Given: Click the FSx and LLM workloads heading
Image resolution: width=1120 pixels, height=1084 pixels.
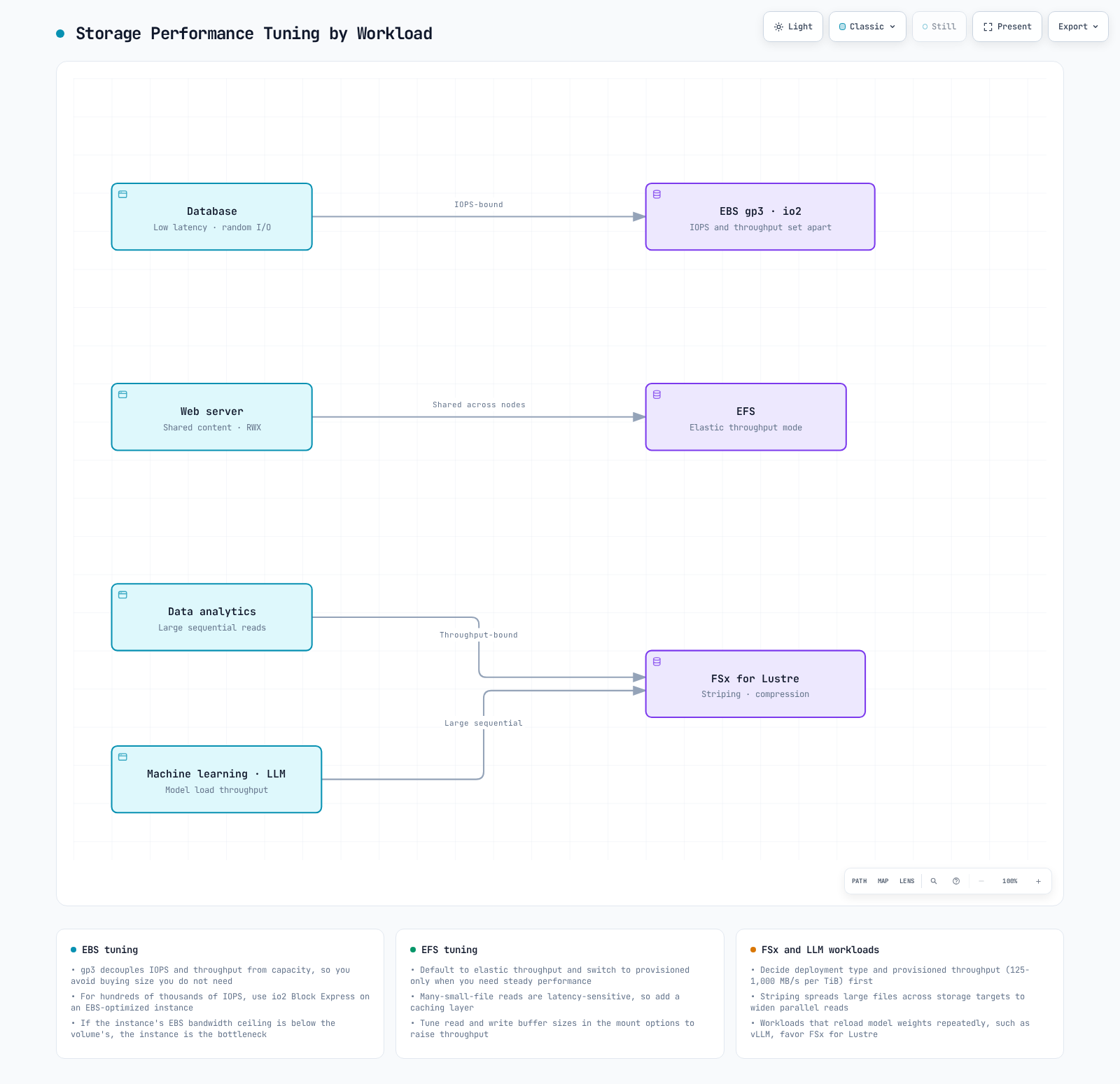Looking at the screenshot, I should pos(820,950).
